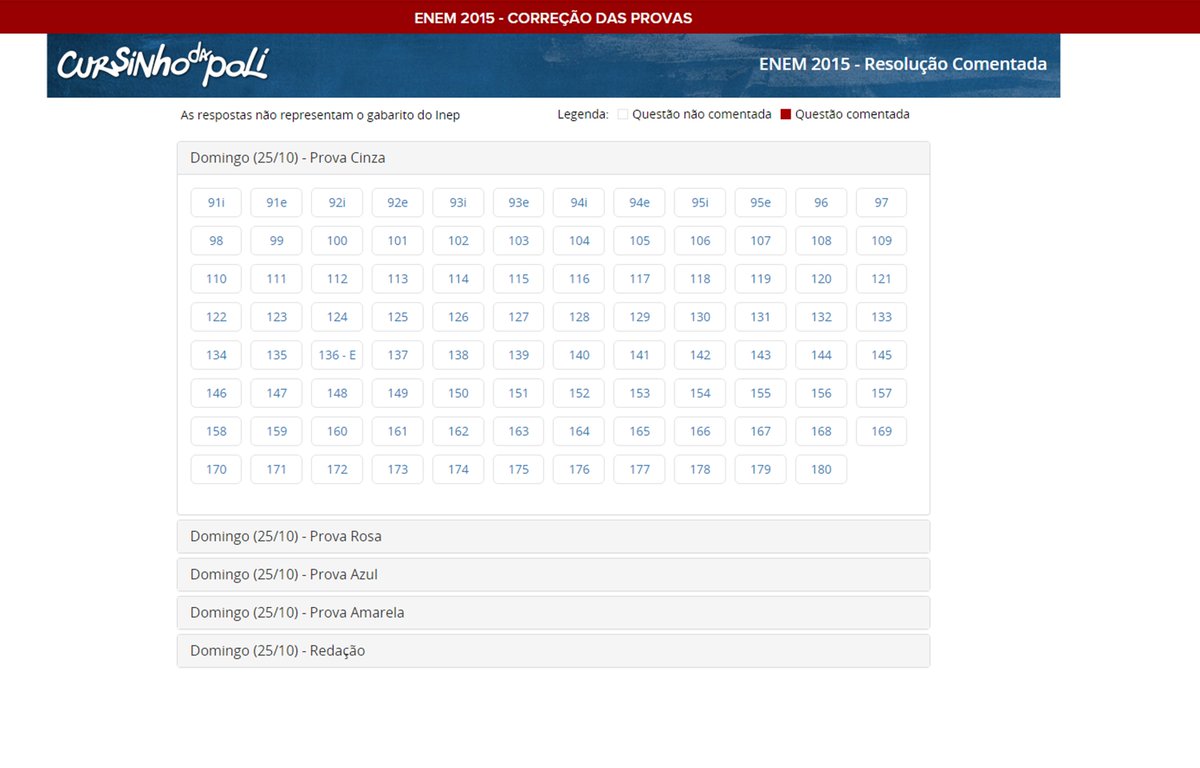Image resolution: width=1200 pixels, height=768 pixels.
Task: Click question 119 button
Action: coord(761,278)
